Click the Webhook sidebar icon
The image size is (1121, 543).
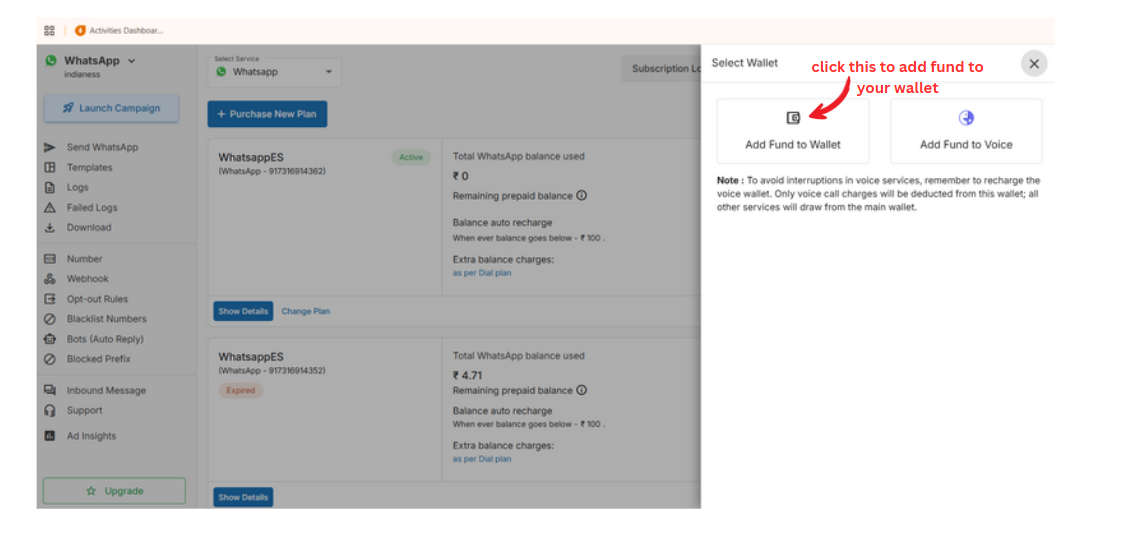pyautogui.click(x=49, y=279)
